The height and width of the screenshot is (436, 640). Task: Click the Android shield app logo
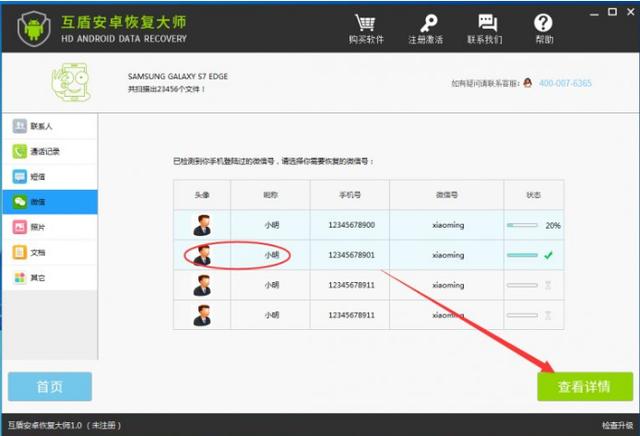click(34, 28)
